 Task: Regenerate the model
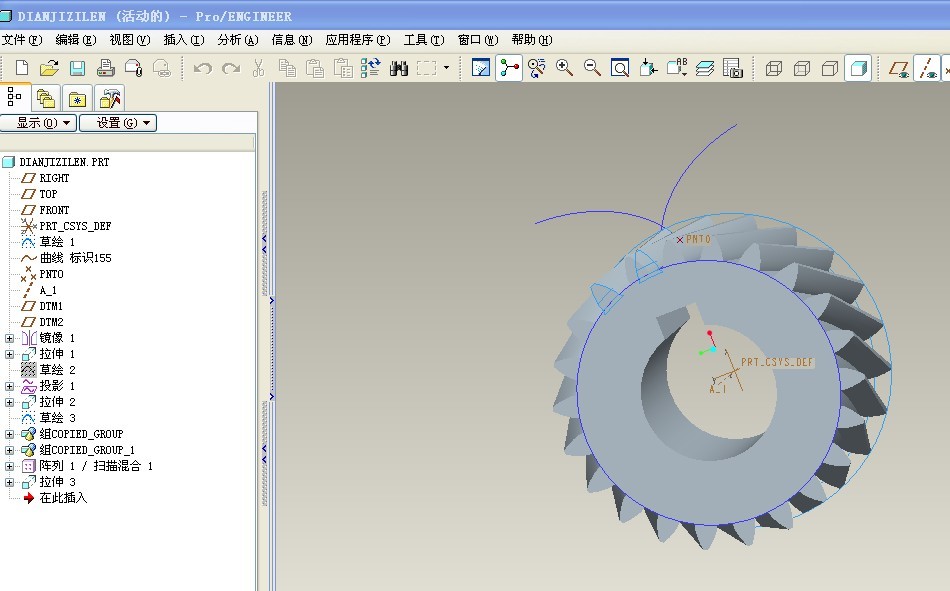pos(371,68)
